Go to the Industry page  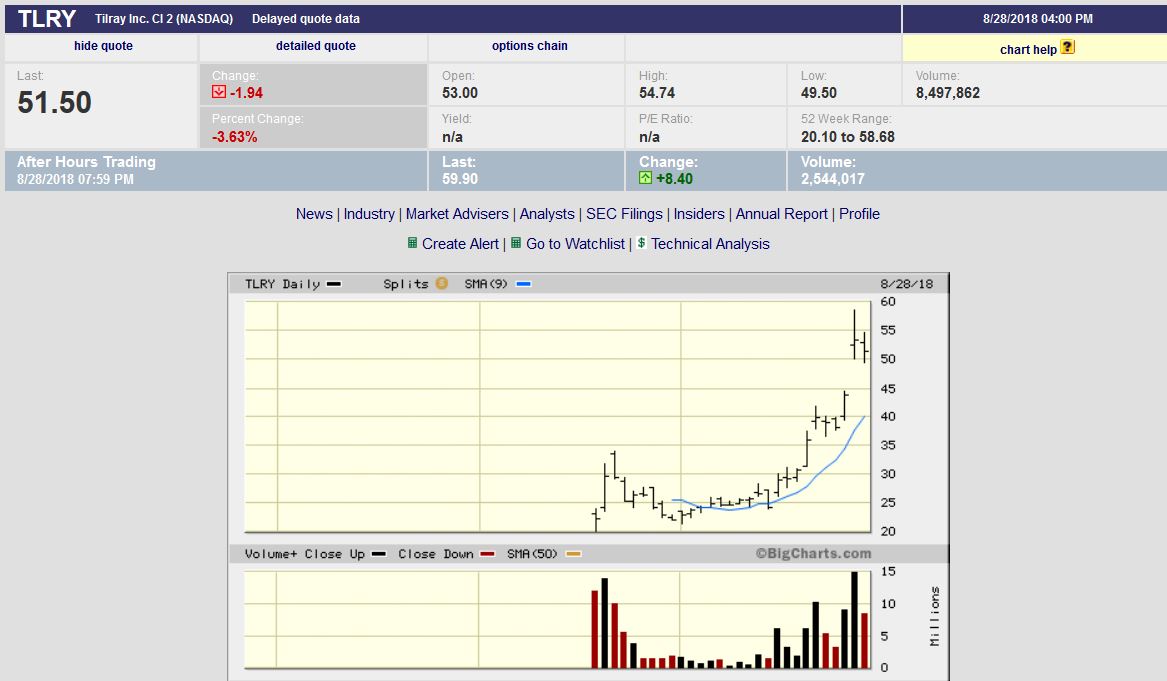click(369, 214)
